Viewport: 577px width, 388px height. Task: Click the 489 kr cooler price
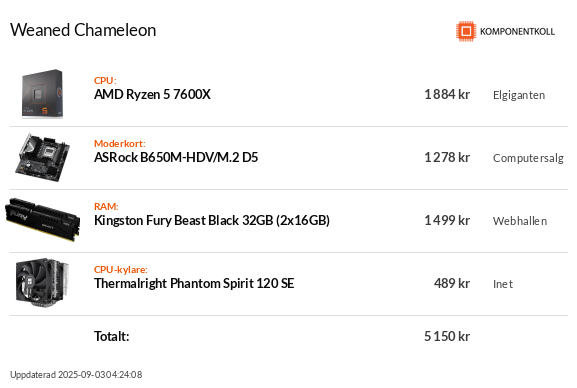click(452, 283)
